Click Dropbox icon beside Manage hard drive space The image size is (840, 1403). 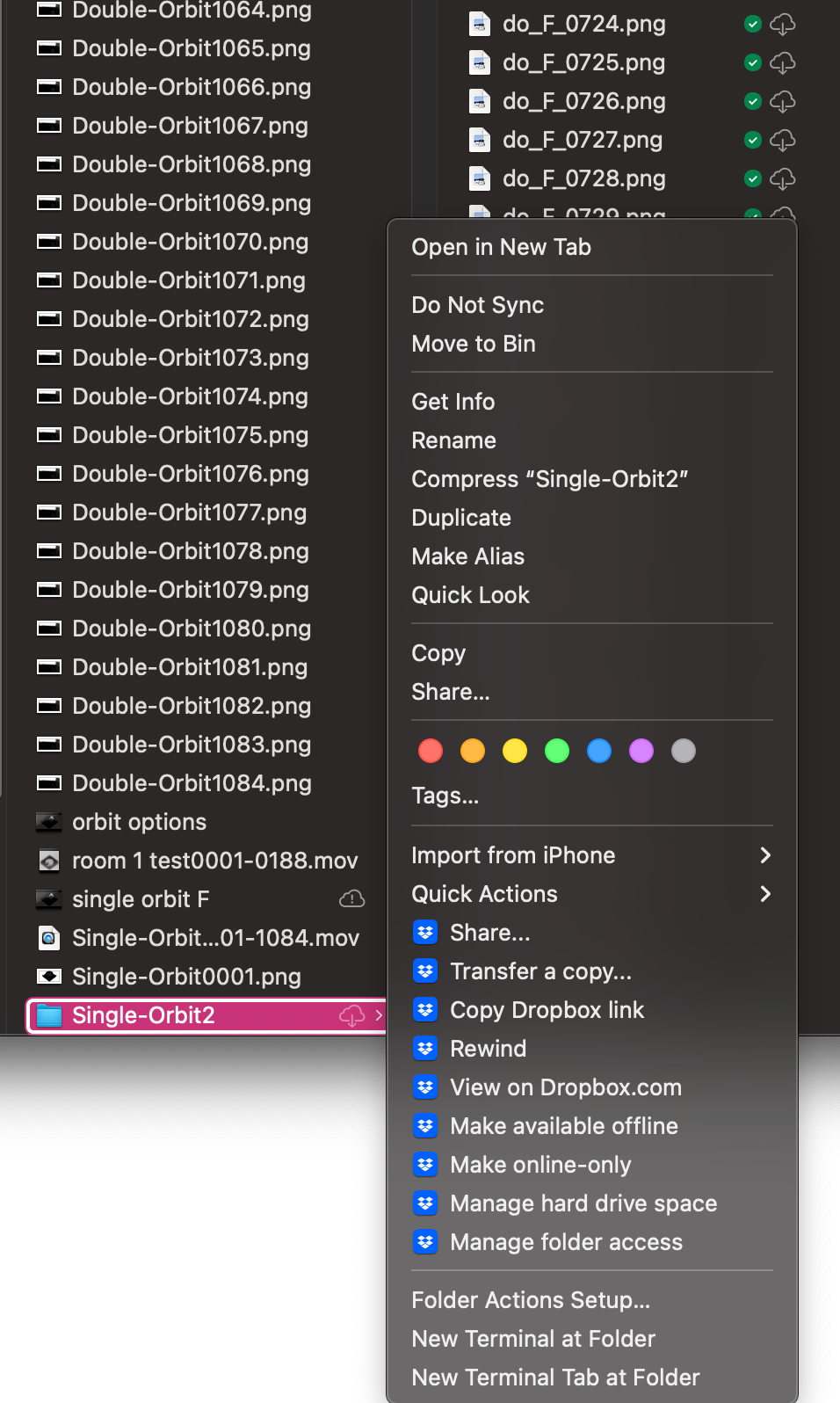click(x=425, y=1203)
